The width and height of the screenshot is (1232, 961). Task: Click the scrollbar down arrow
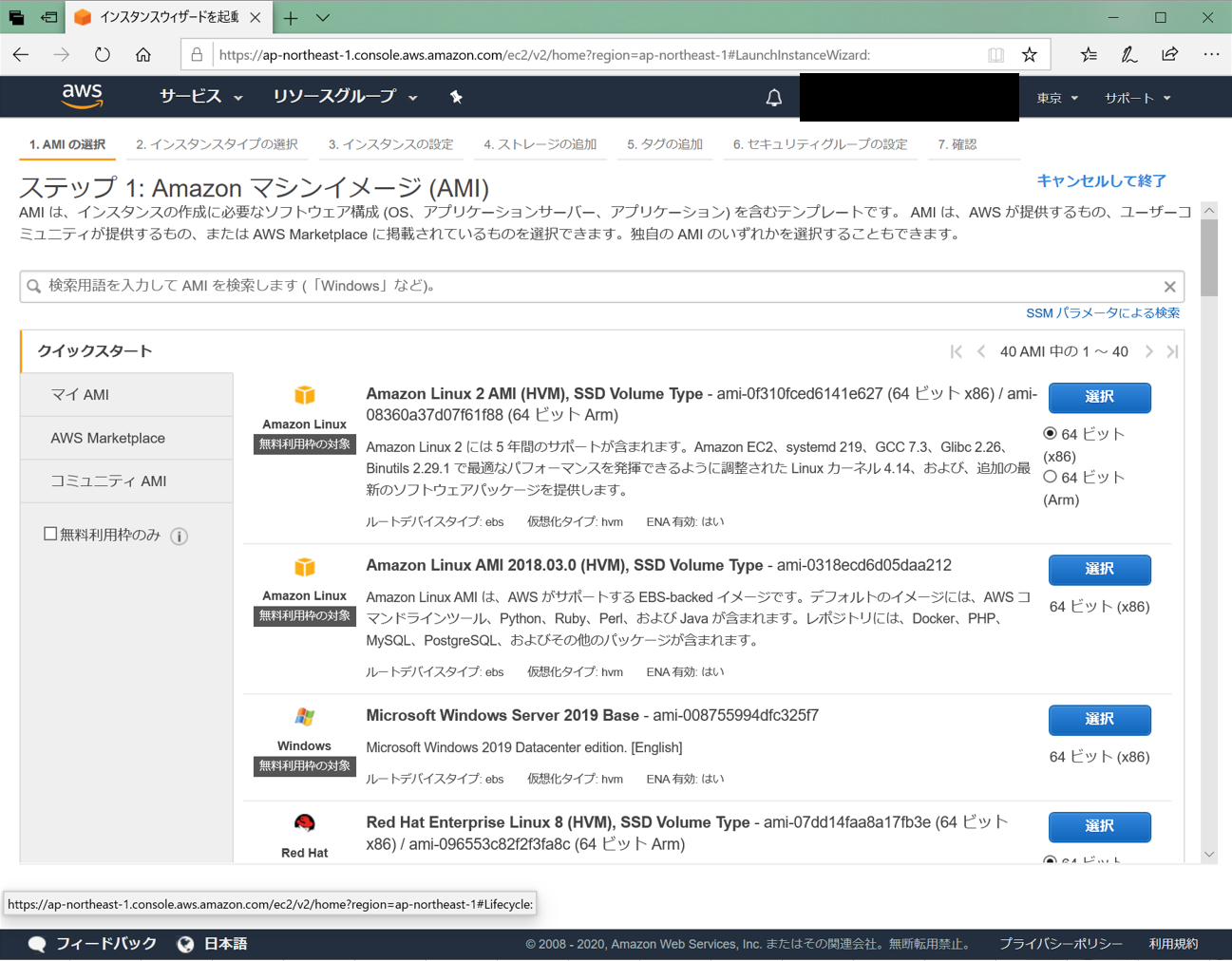1209,854
